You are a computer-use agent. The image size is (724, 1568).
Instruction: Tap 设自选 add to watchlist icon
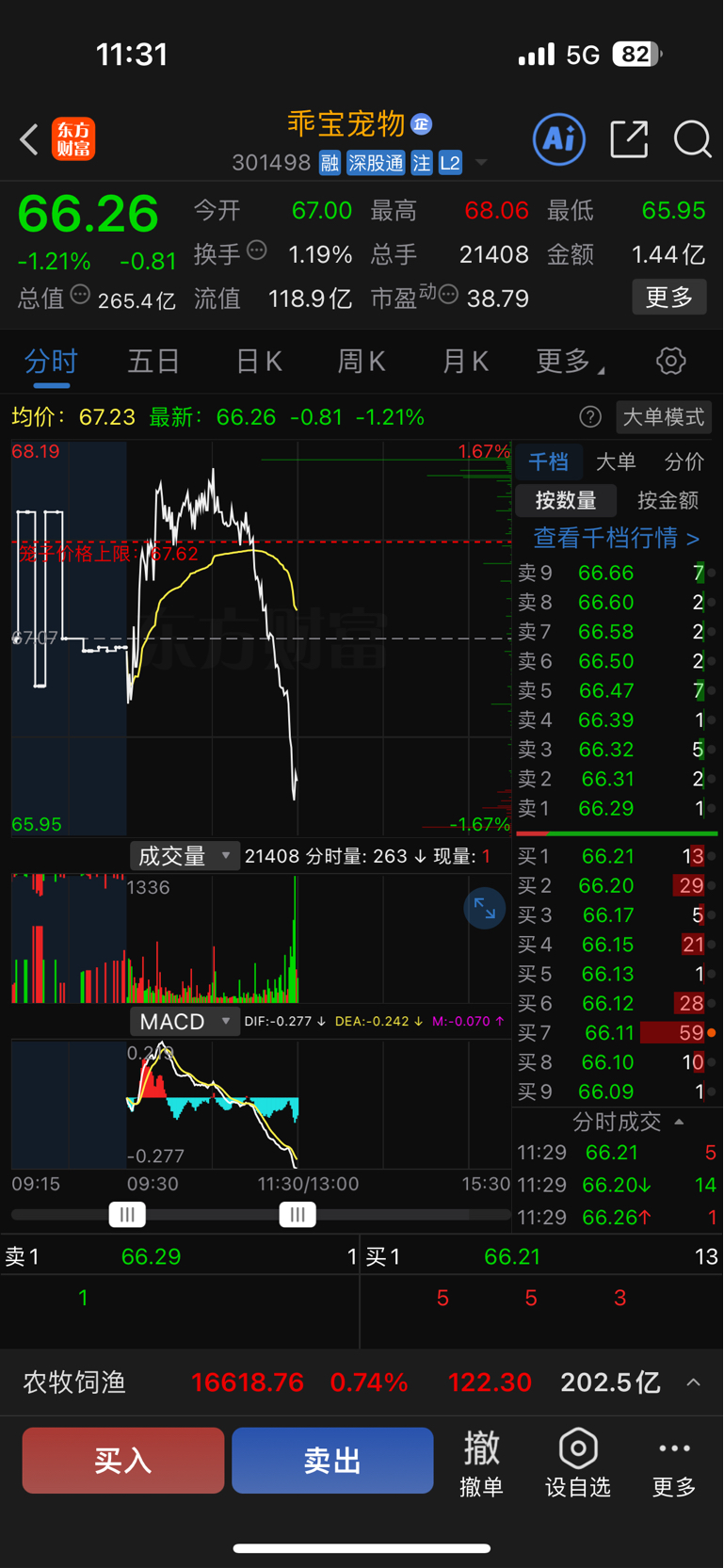(578, 1463)
